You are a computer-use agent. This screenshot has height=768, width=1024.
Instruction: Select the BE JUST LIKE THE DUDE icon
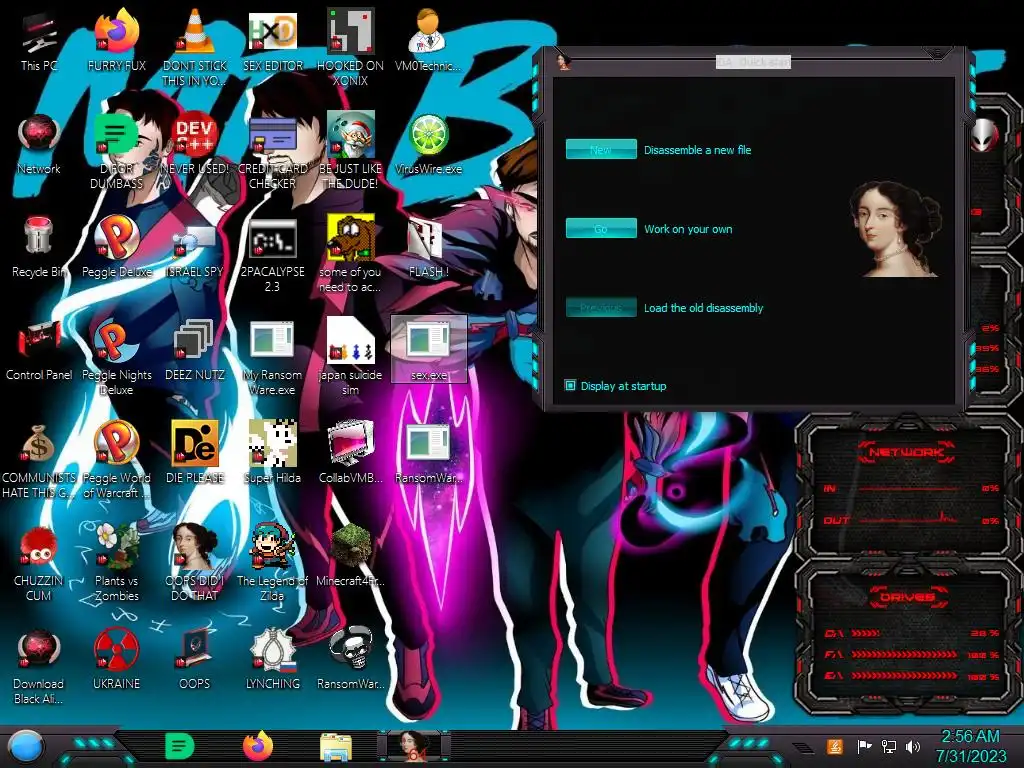pyautogui.click(x=350, y=135)
